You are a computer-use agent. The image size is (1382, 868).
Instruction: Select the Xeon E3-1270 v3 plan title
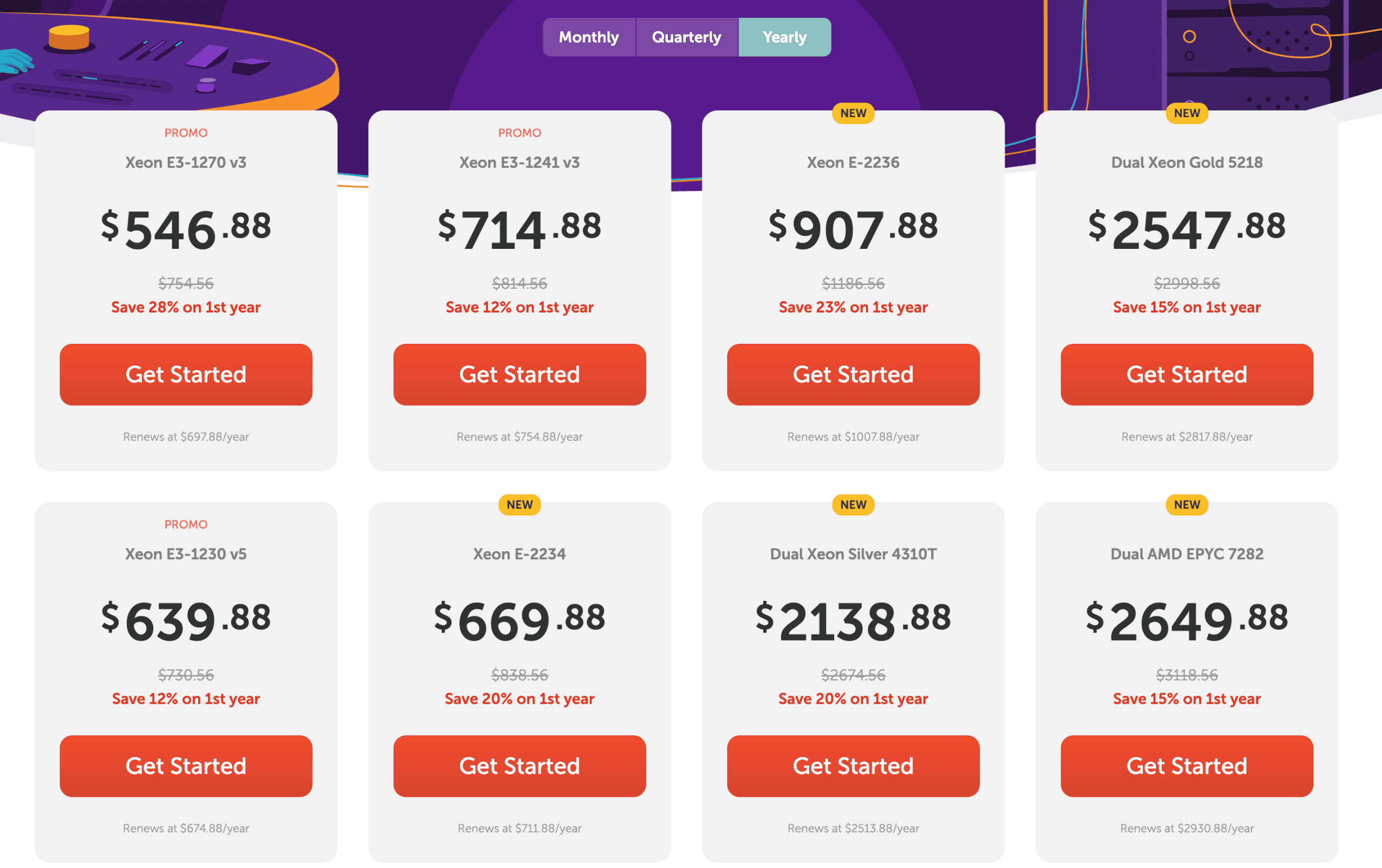coord(185,162)
